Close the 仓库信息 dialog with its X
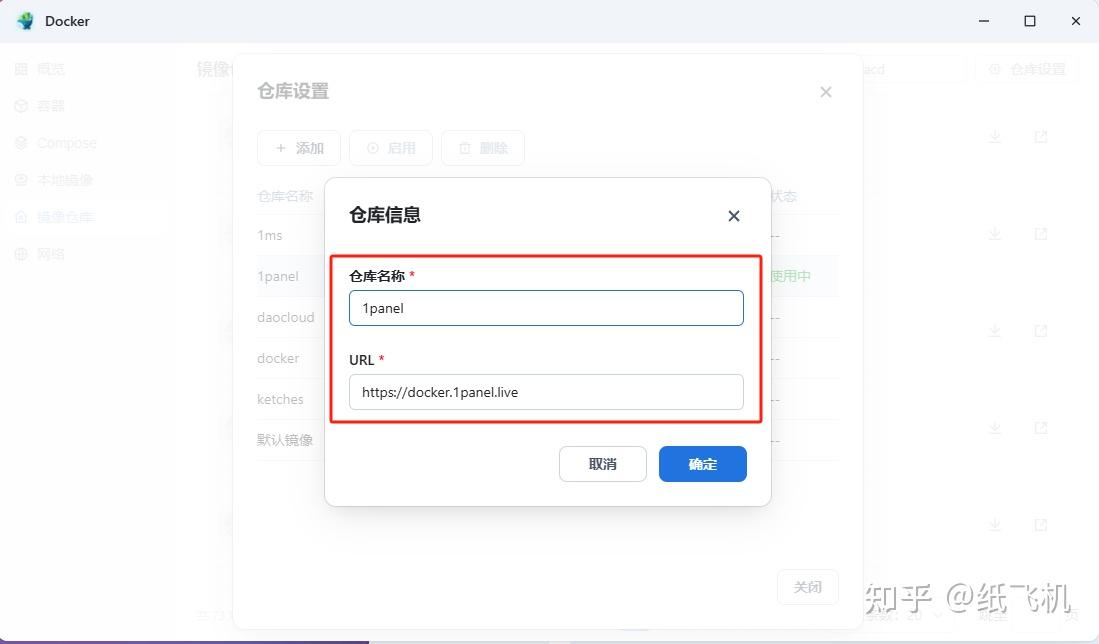1099x644 pixels. (x=733, y=215)
